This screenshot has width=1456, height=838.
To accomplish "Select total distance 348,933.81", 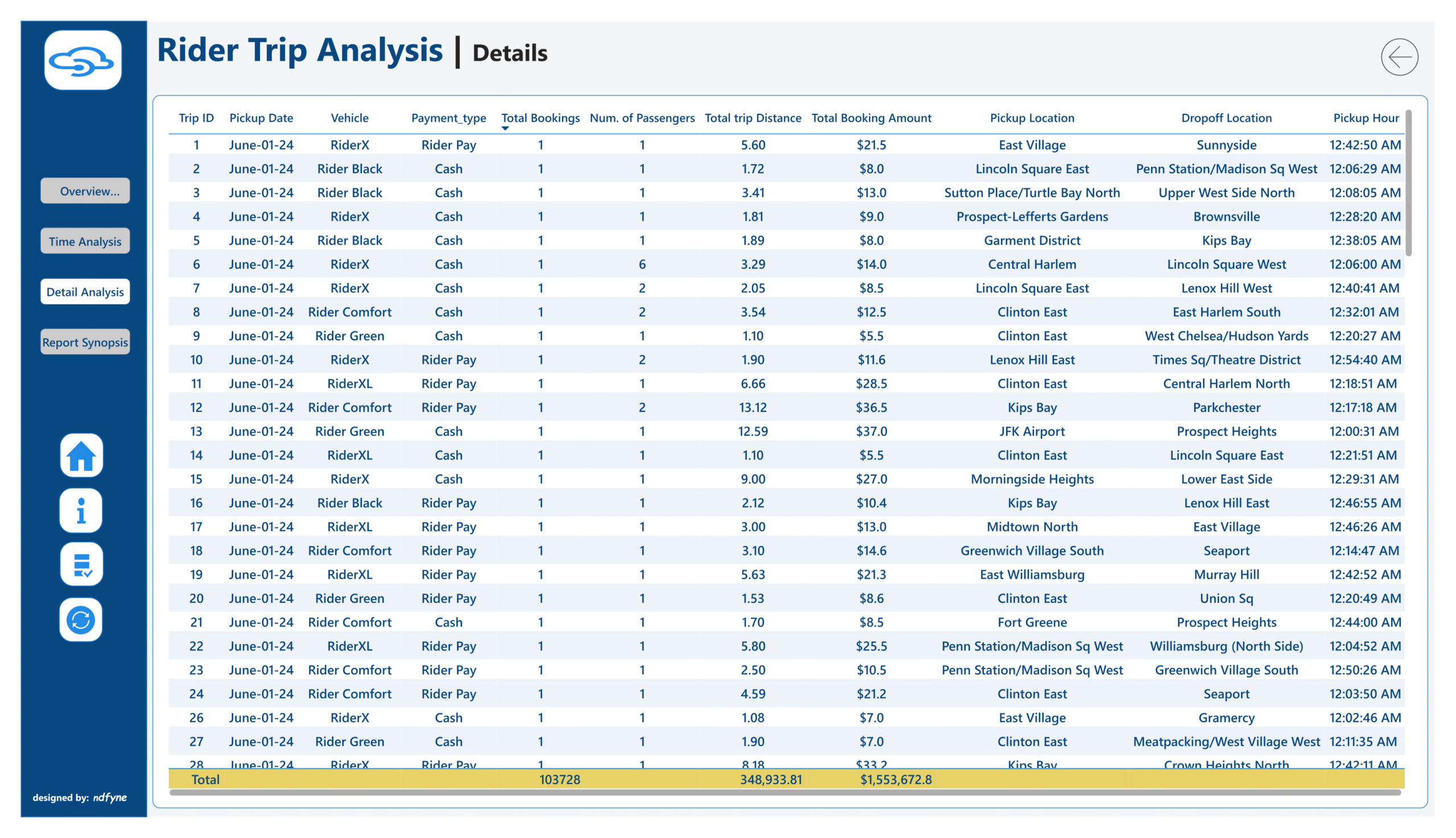I will [x=771, y=780].
